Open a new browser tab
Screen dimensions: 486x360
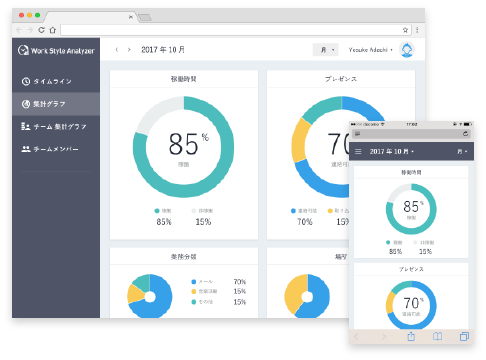pyautogui.click(x=145, y=17)
